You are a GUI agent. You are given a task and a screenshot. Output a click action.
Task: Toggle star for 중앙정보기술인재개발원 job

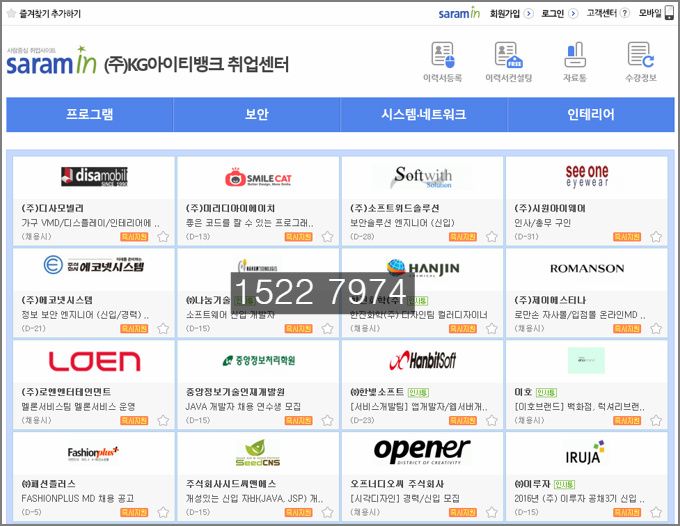coord(327,421)
